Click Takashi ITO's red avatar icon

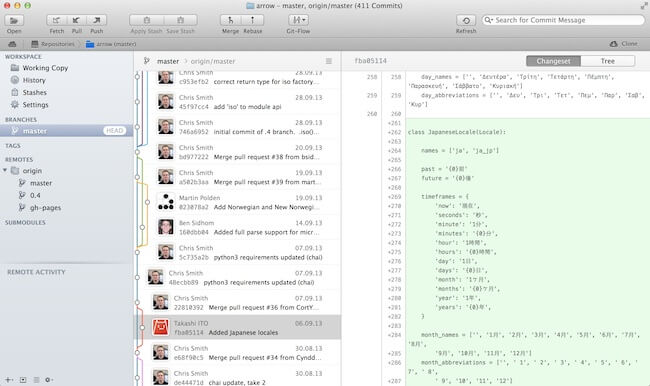160,328
